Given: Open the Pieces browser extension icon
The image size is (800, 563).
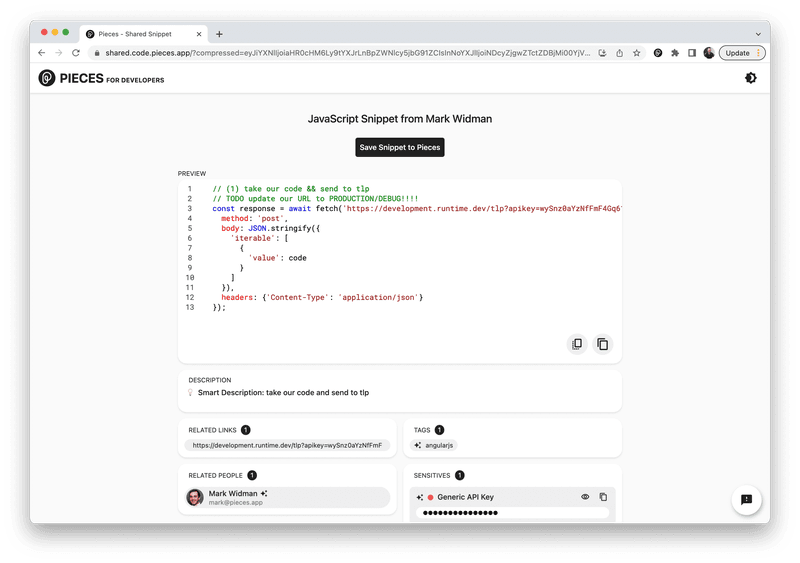Looking at the screenshot, I should tap(658, 53).
